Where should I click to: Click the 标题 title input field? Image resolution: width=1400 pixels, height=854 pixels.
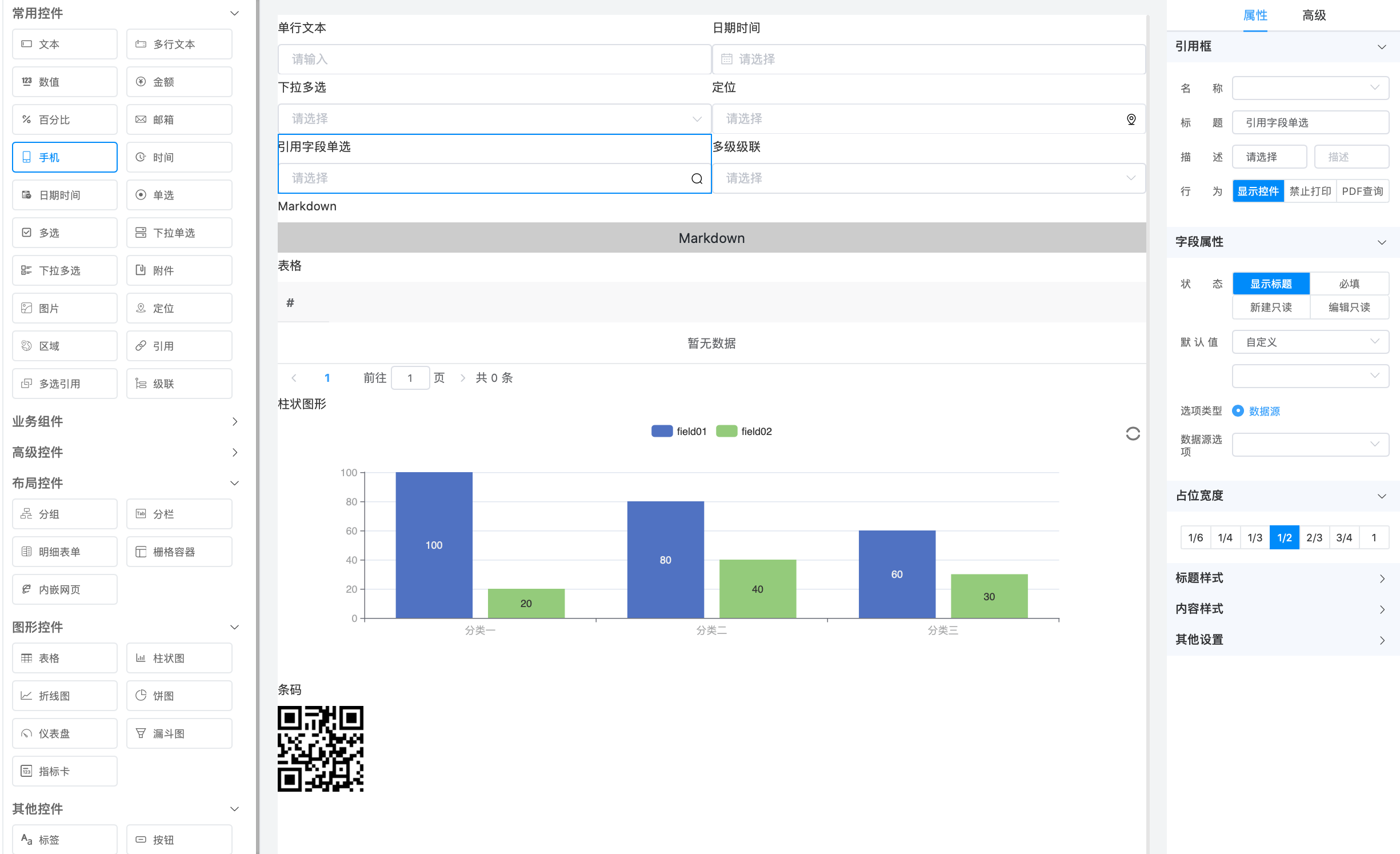pyautogui.click(x=1310, y=122)
